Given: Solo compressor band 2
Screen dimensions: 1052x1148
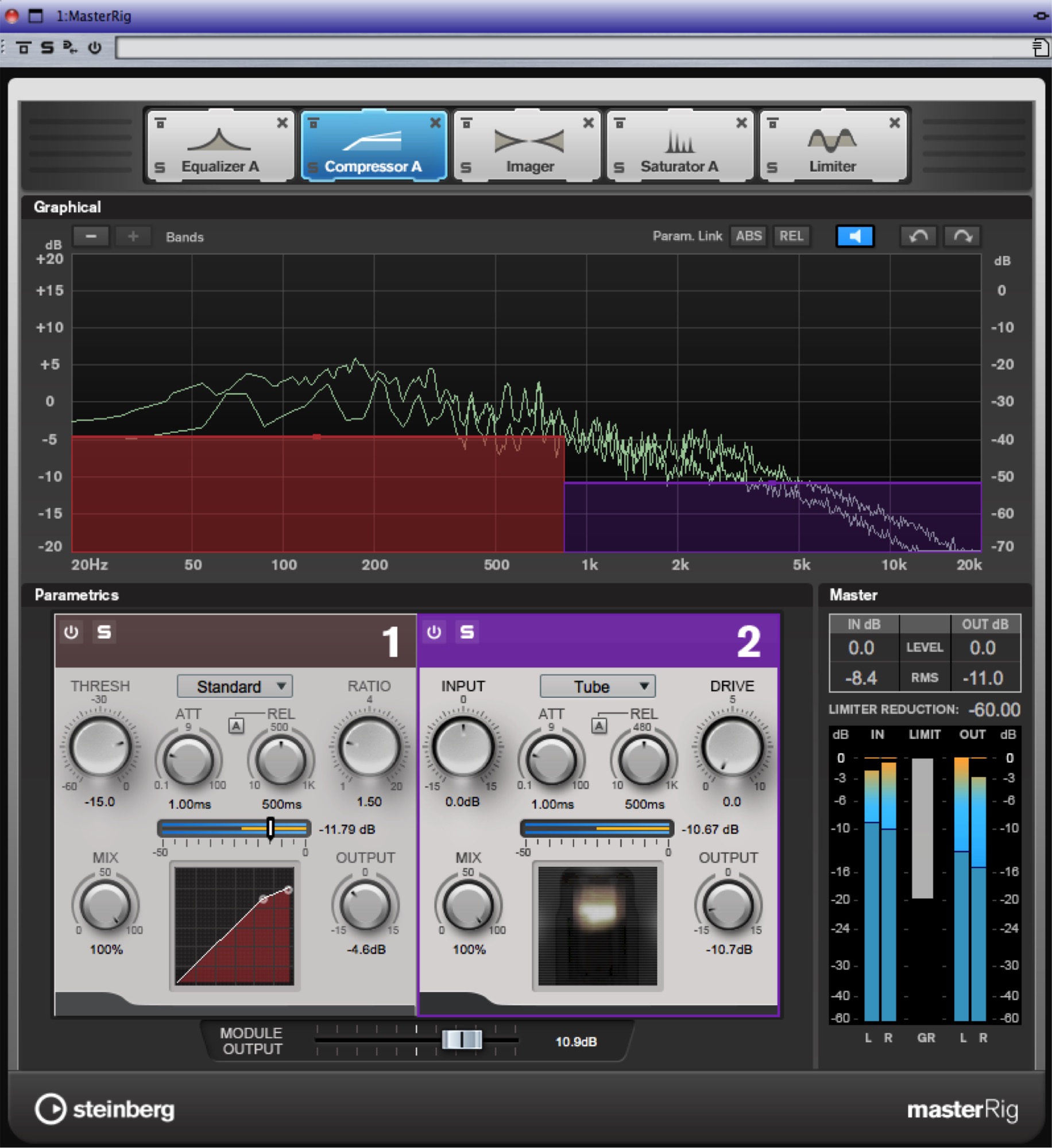Looking at the screenshot, I should pos(467,632).
